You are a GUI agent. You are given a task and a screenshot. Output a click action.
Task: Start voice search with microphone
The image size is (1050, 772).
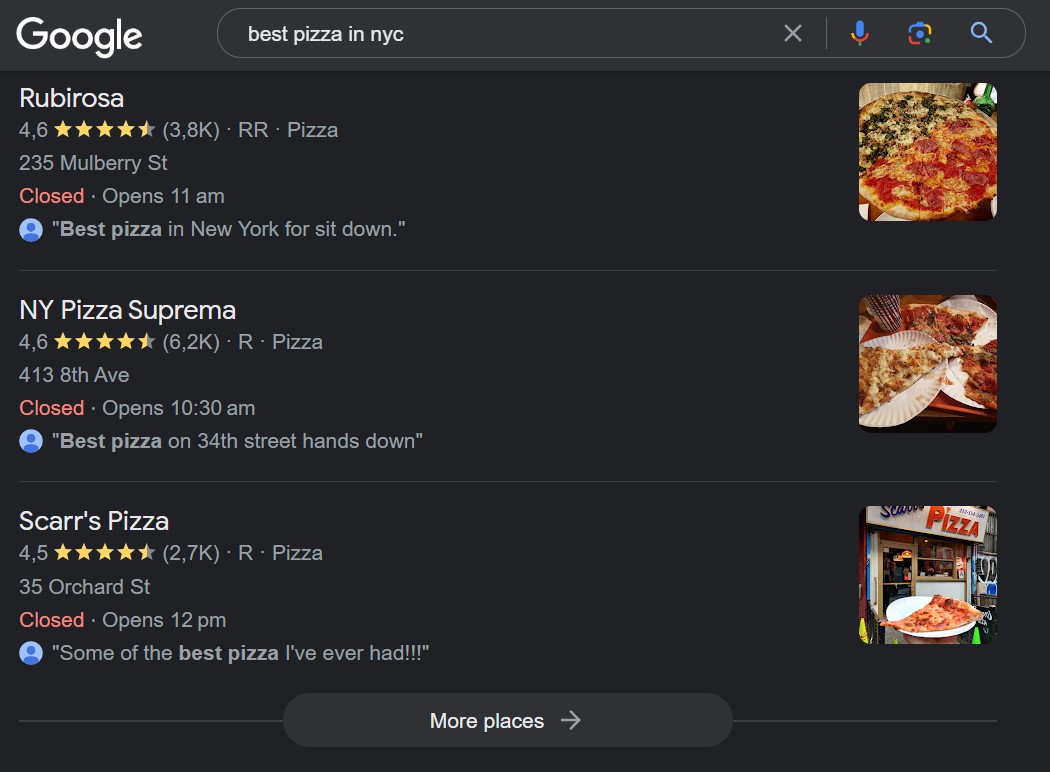[x=859, y=34]
